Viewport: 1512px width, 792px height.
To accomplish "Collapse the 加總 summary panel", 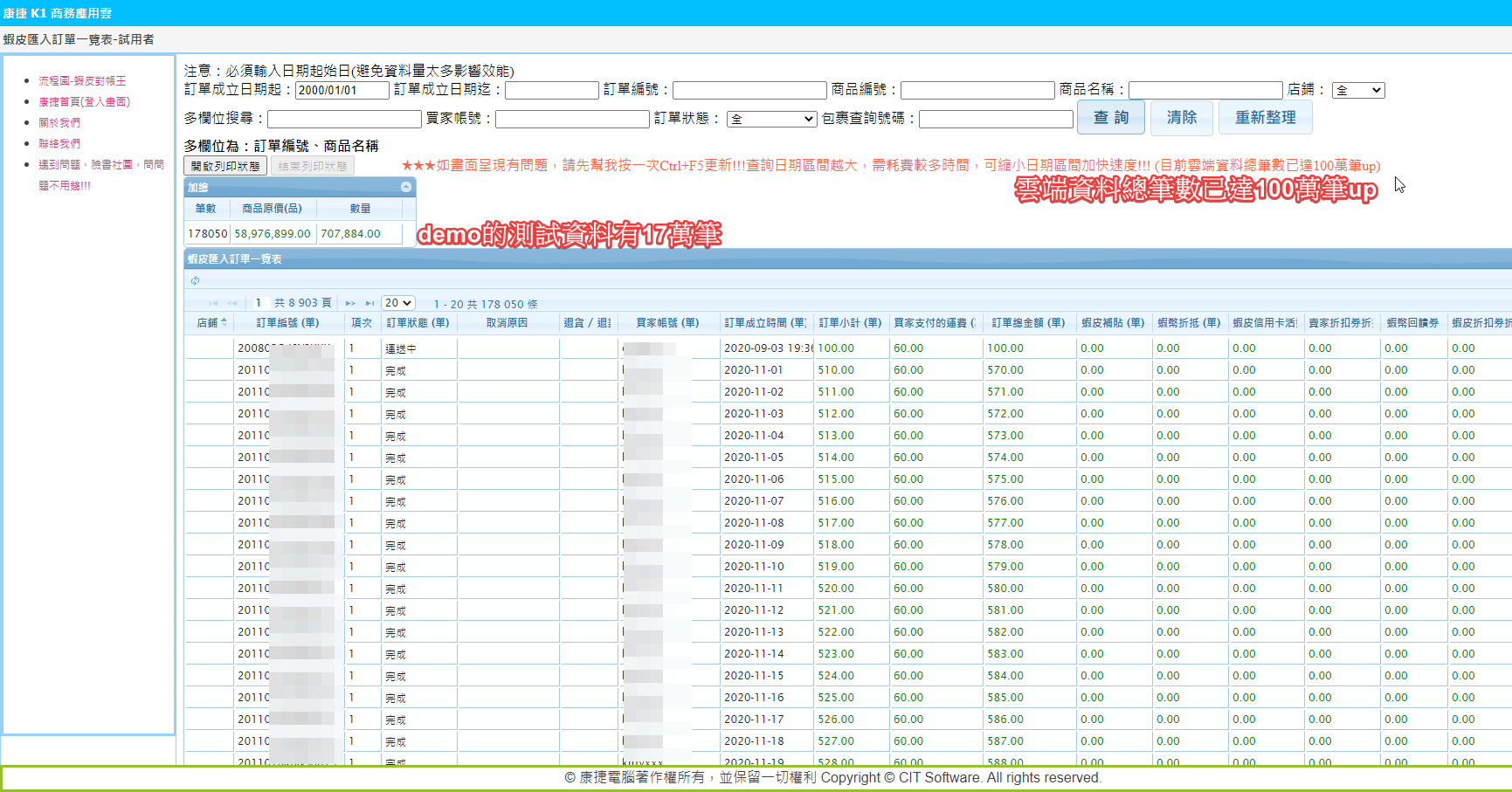I will [x=406, y=187].
